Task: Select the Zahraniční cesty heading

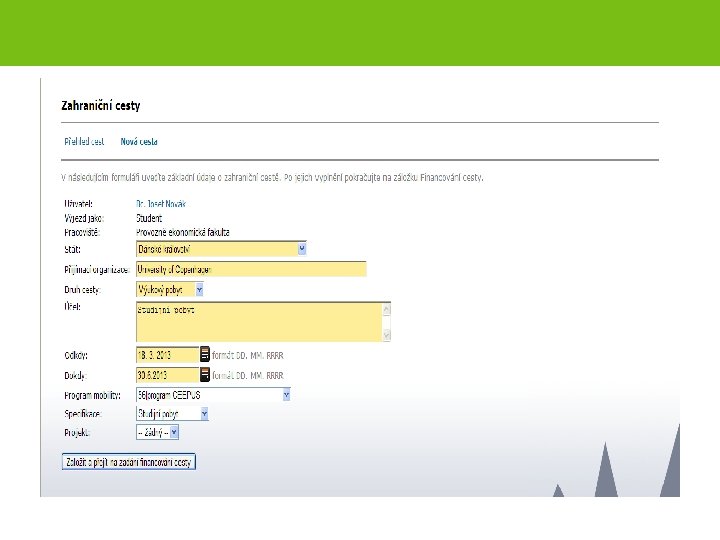Action: (x=101, y=106)
